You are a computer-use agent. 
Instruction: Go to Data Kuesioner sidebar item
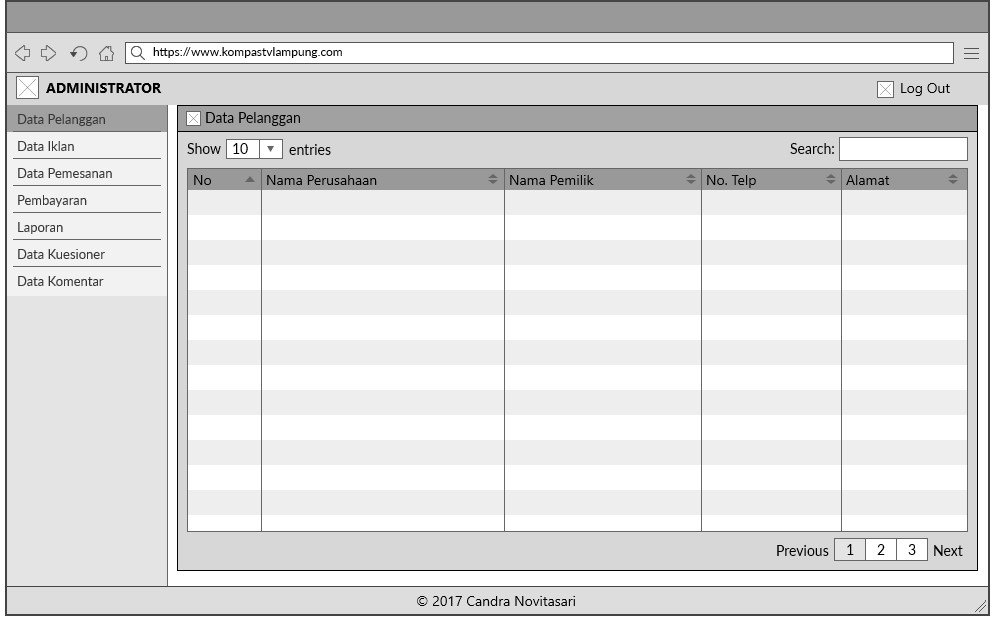pos(61,254)
